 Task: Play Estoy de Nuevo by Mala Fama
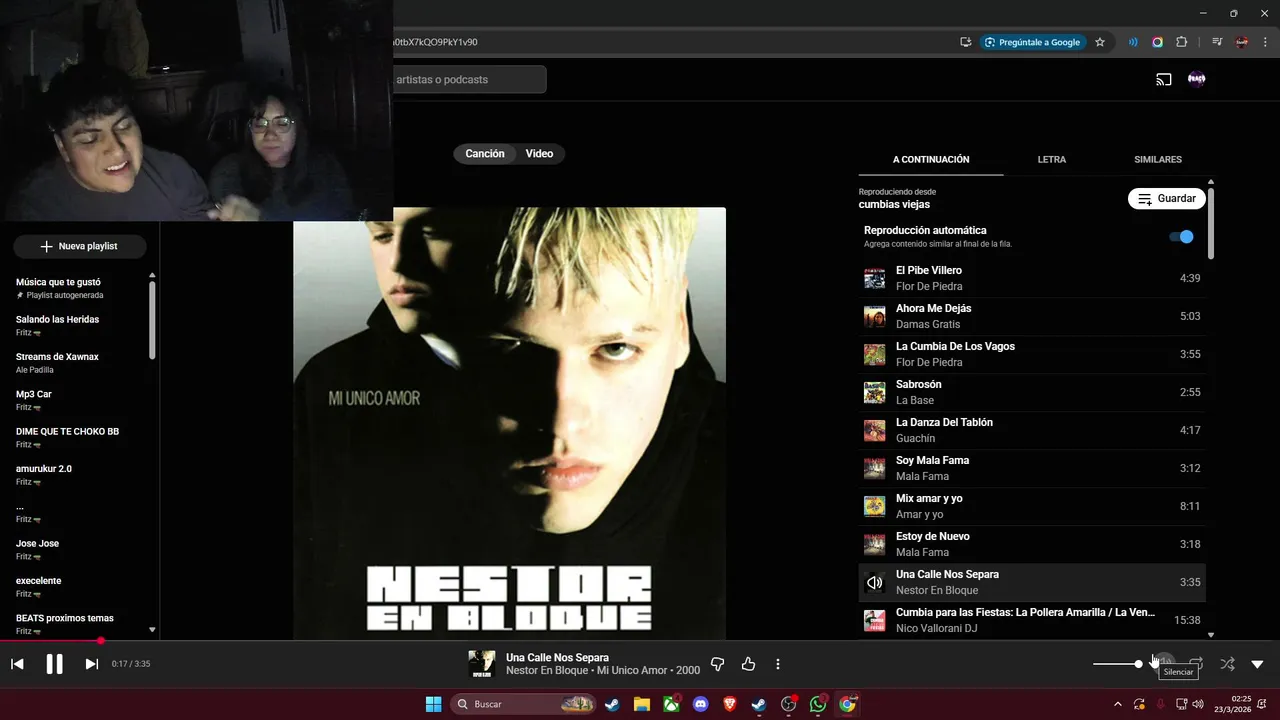point(1032,544)
